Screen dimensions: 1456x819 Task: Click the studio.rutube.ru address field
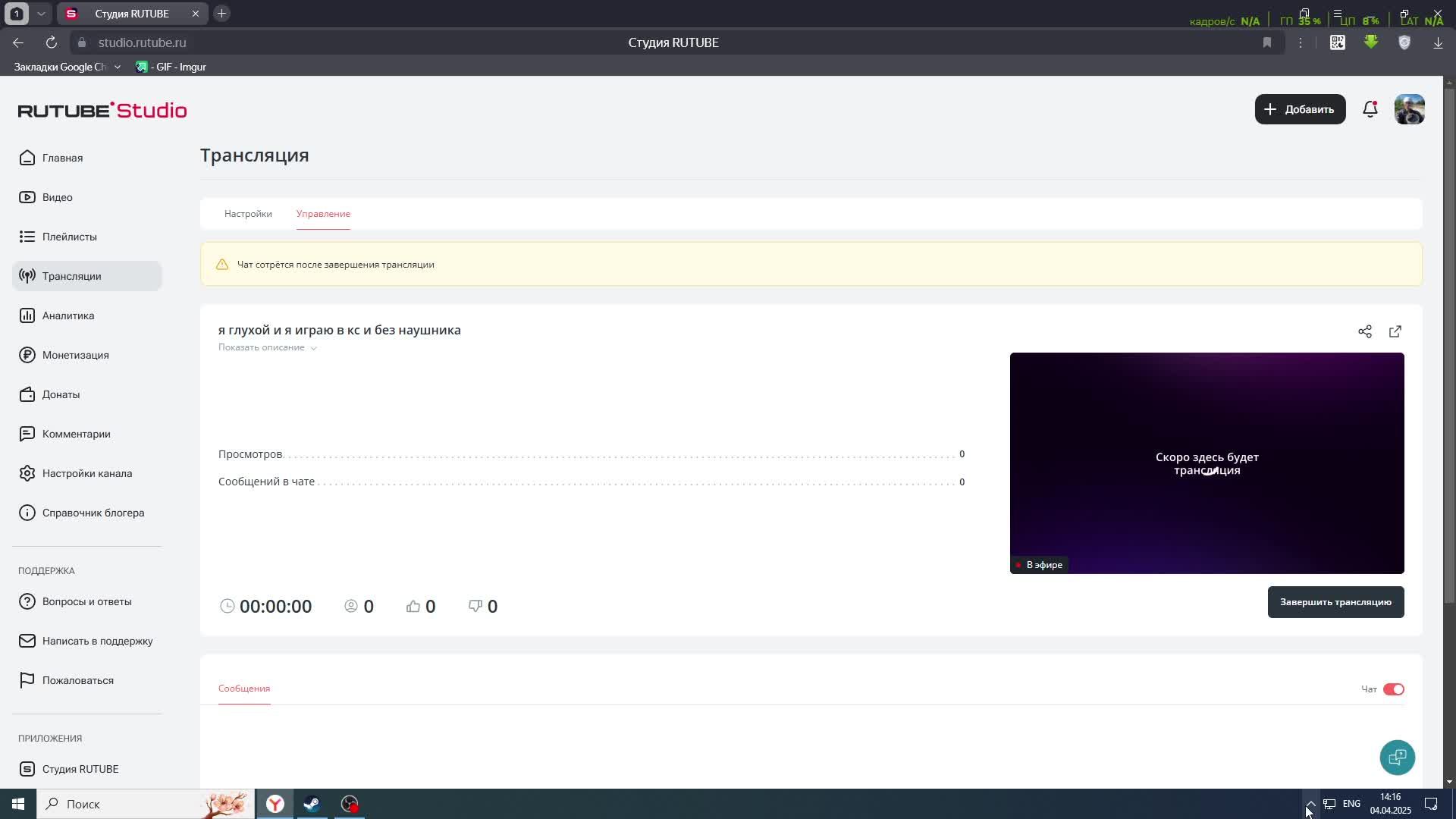tap(142, 42)
